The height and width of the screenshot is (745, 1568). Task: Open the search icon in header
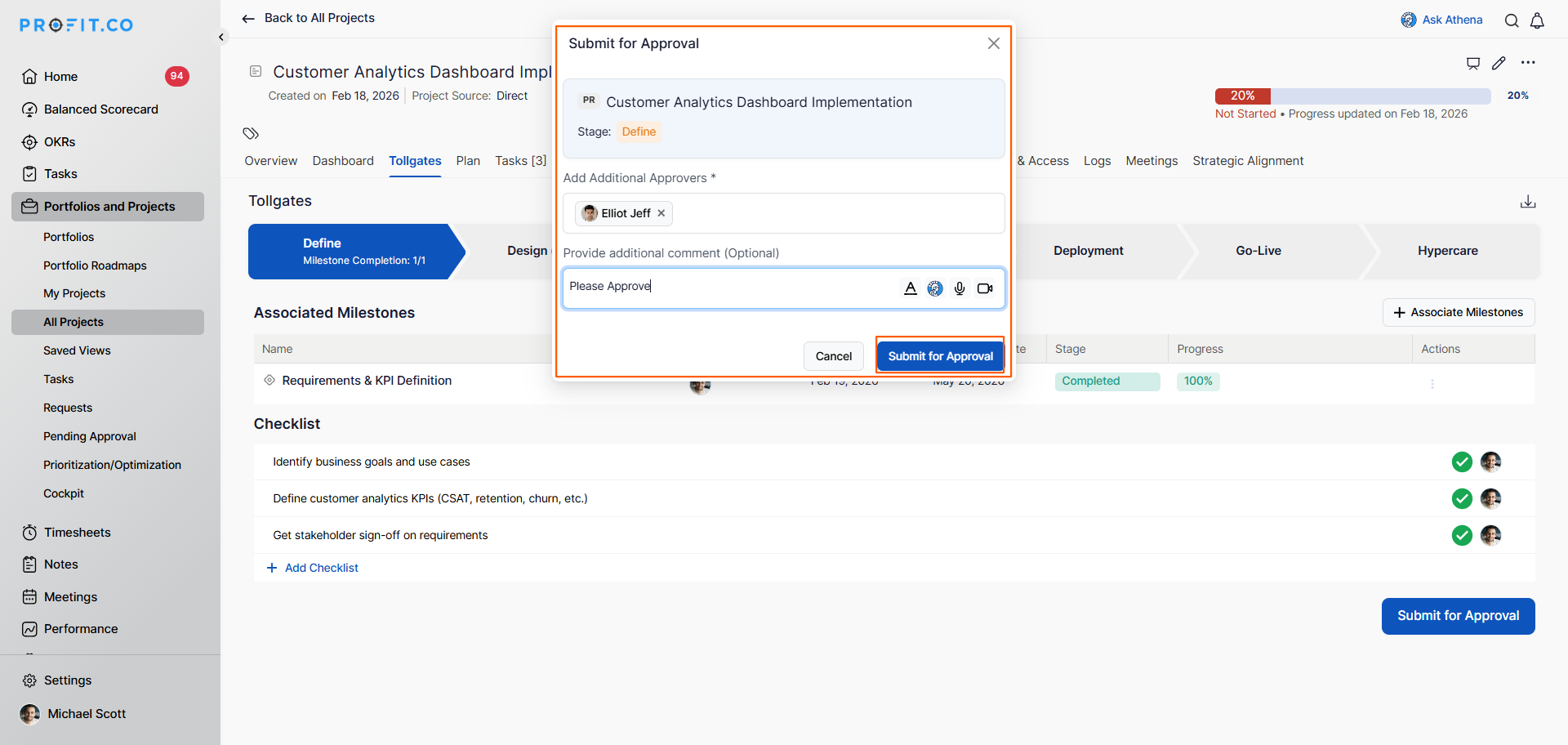click(x=1512, y=20)
